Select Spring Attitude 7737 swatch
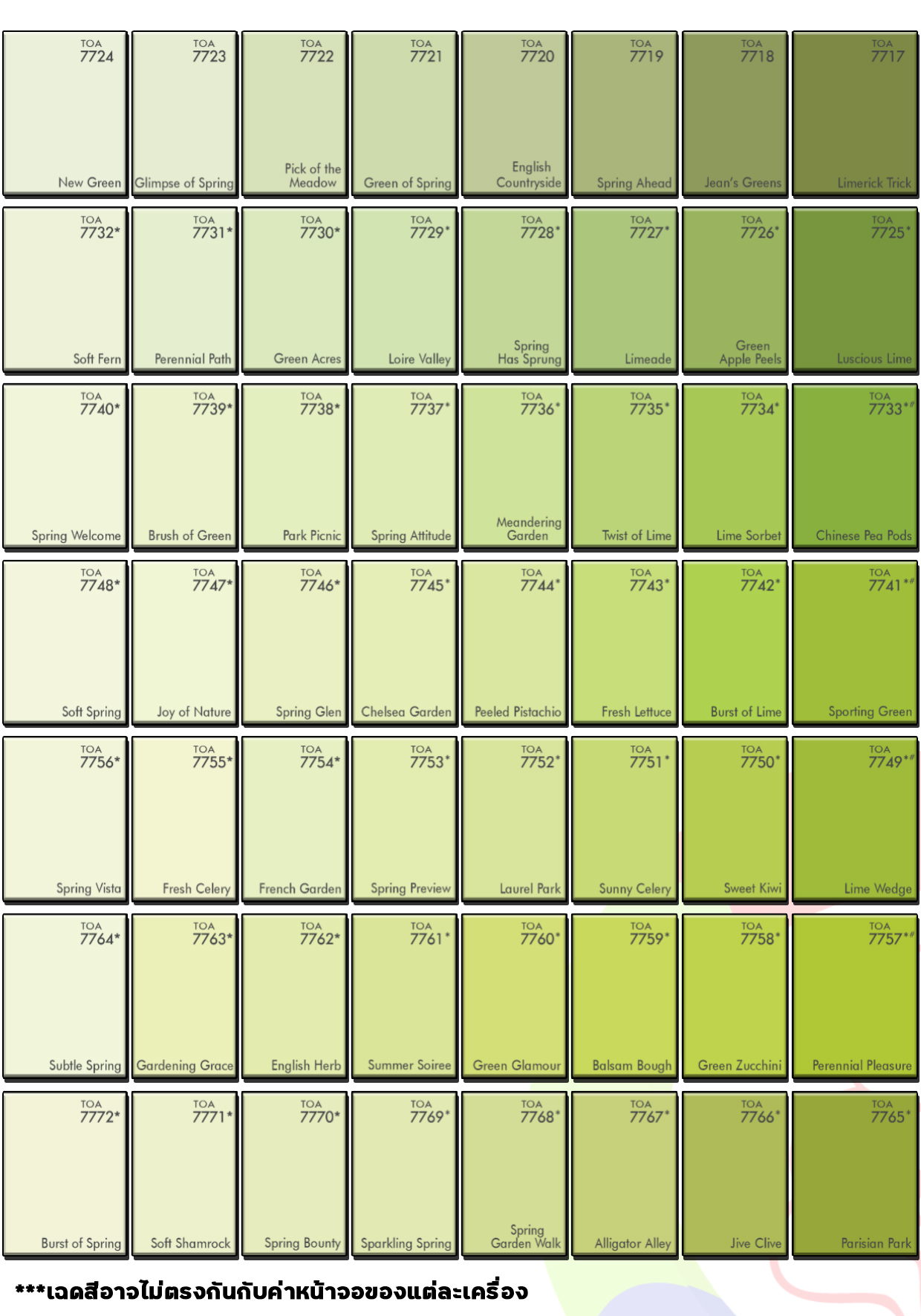The width and height of the screenshot is (921, 1316). pos(405,467)
